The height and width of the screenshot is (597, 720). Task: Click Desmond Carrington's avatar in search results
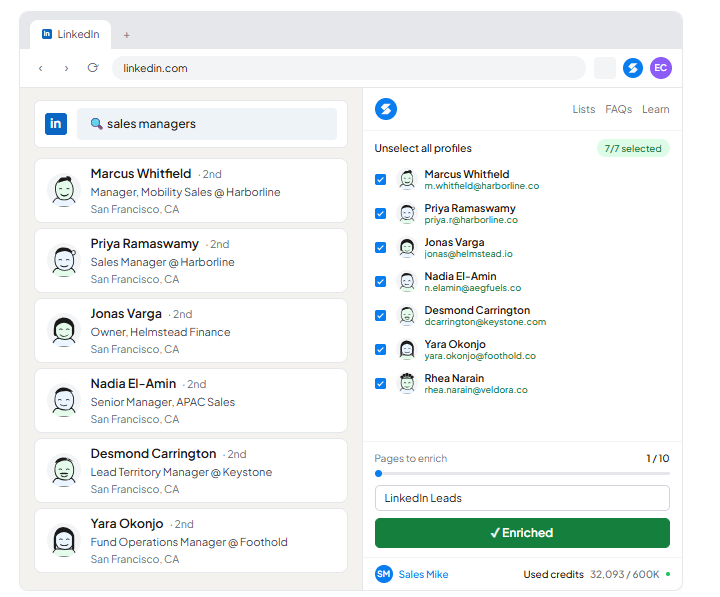pyautogui.click(x=64, y=470)
